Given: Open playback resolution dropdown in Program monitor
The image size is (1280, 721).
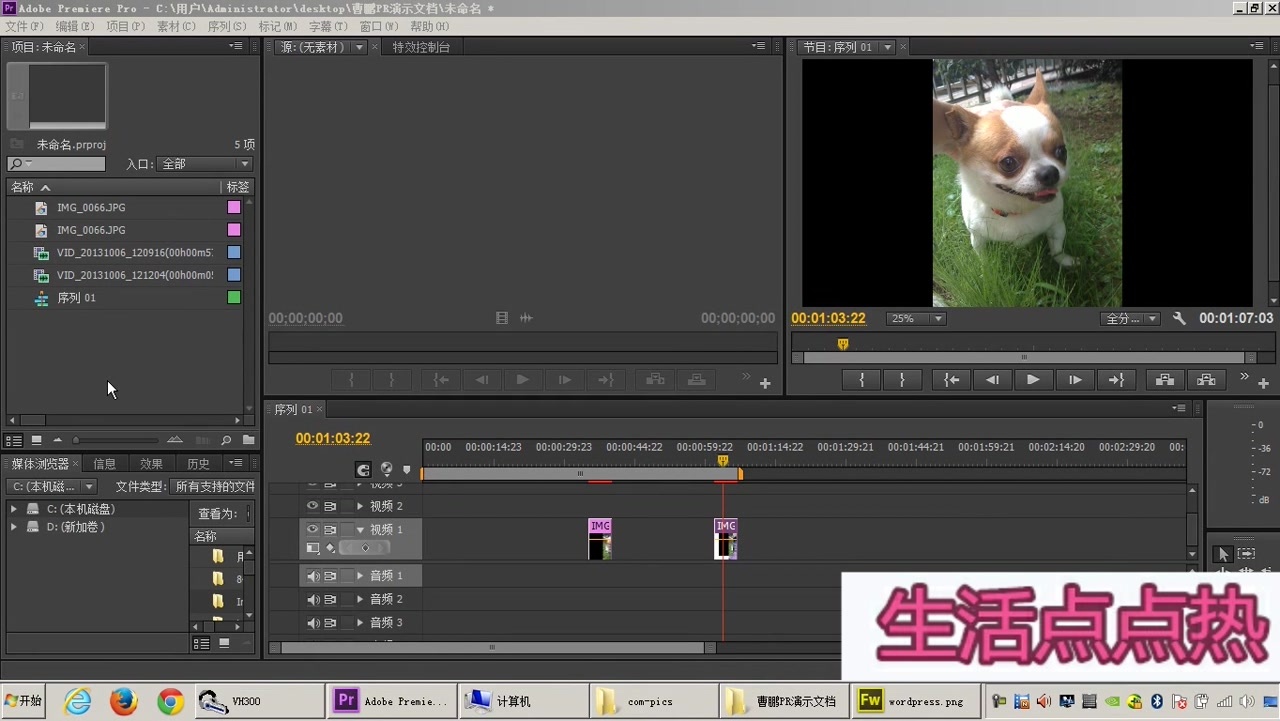Looking at the screenshot, I should tap(1130, 318).
